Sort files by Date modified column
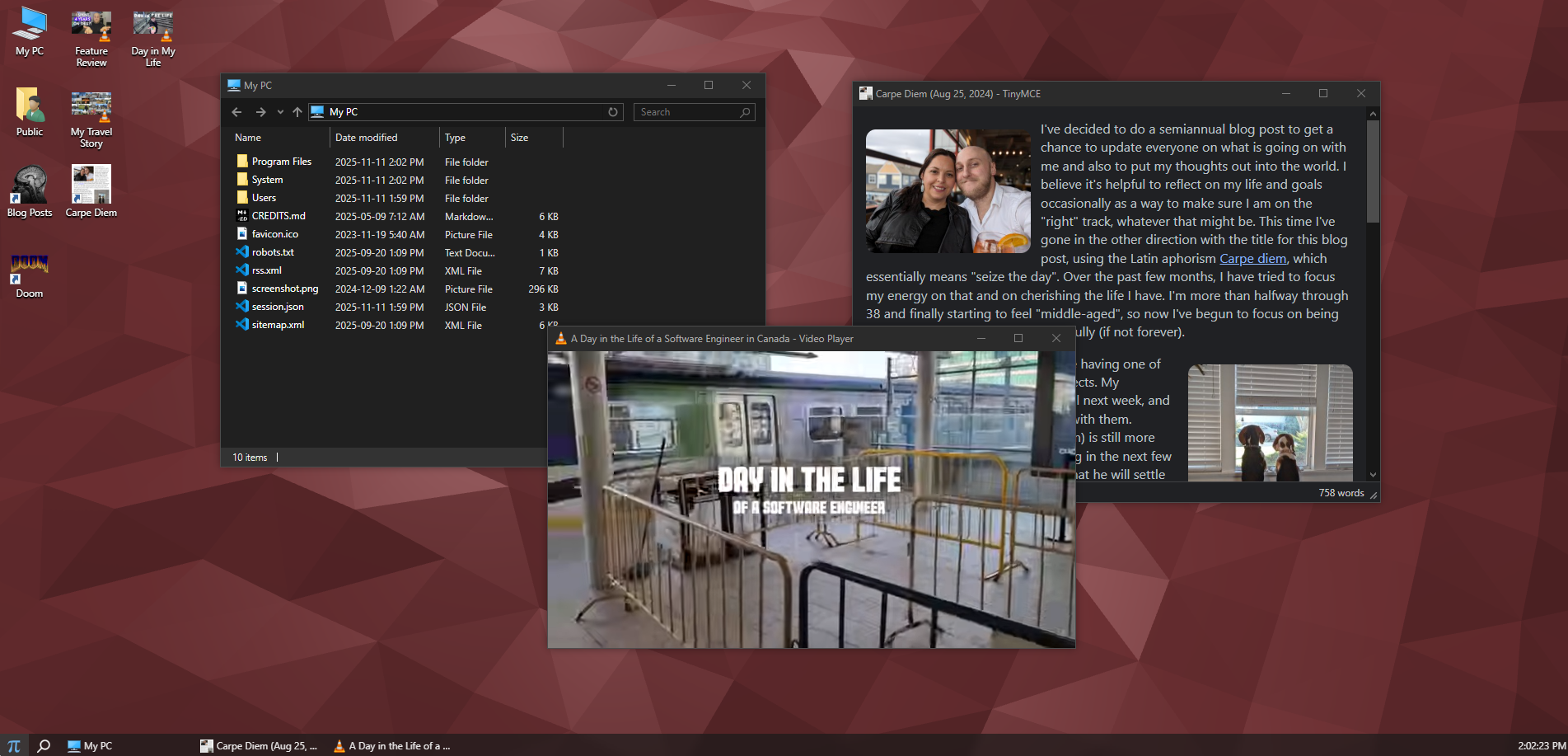1568x756 pixels. click(x=367, y=138)
